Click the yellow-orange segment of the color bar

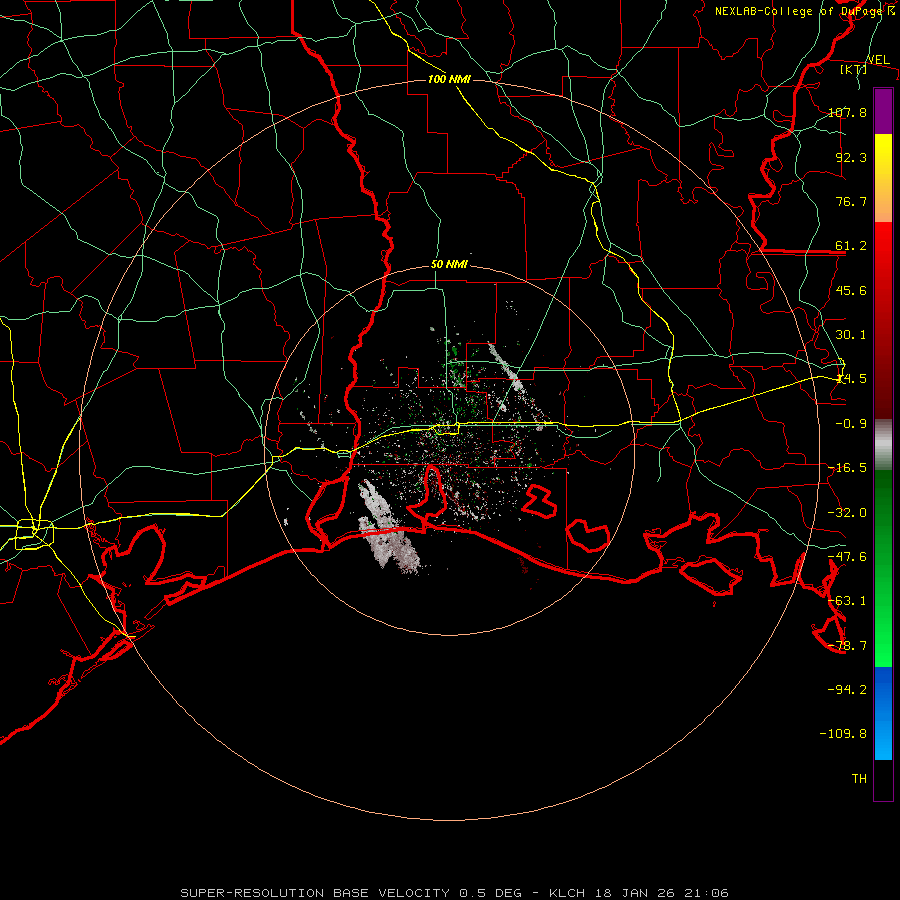(x=883, y=178)
